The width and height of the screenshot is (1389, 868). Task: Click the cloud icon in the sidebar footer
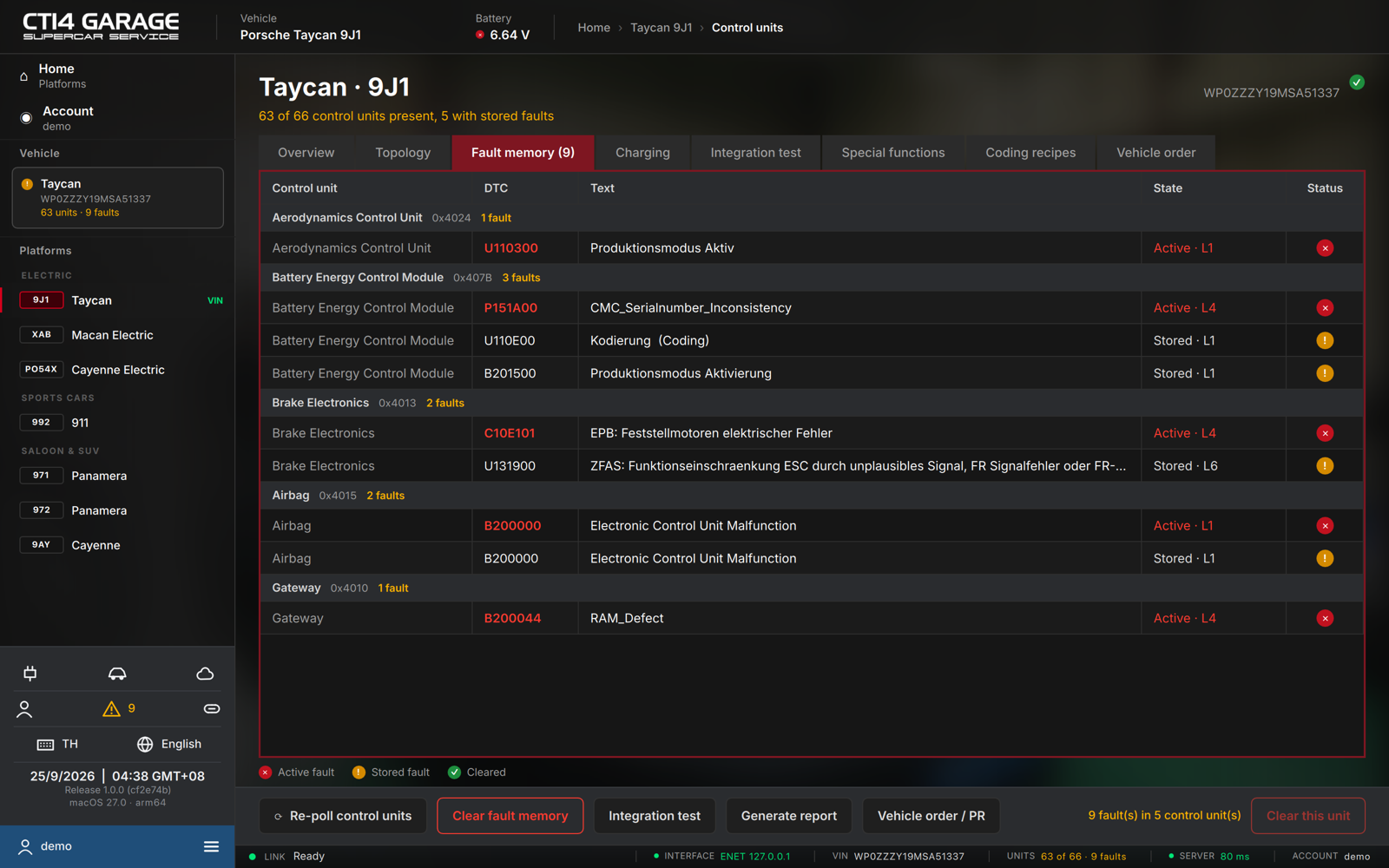pos(205,674)
